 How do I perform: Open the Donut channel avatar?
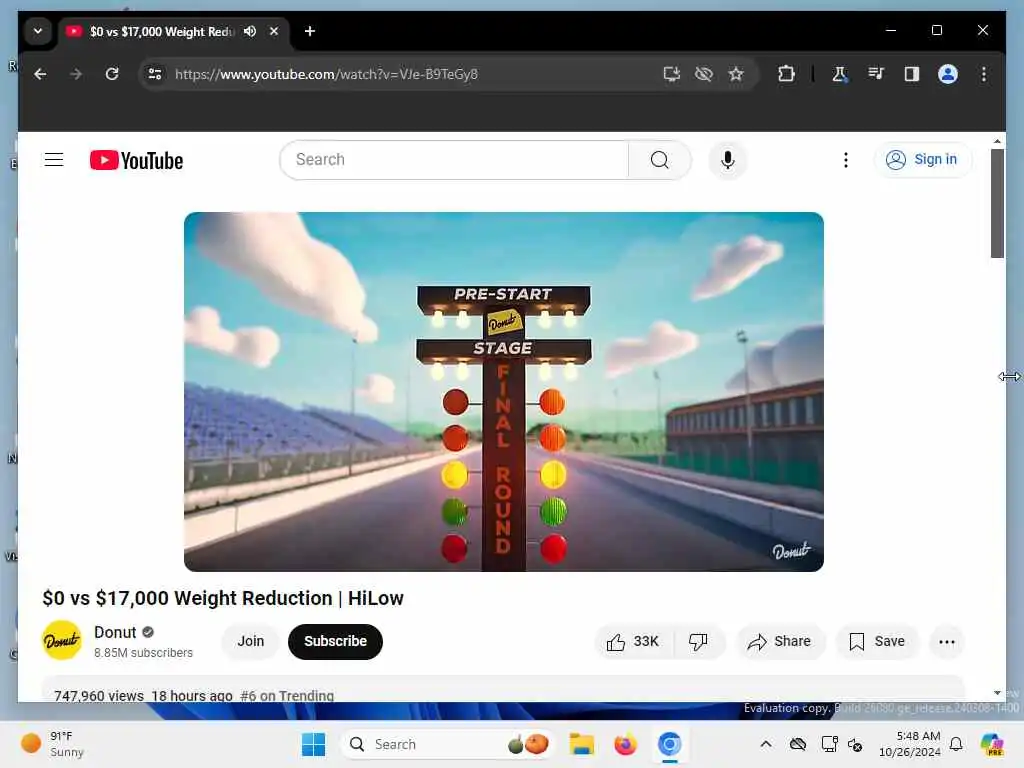tap(62, 641)
